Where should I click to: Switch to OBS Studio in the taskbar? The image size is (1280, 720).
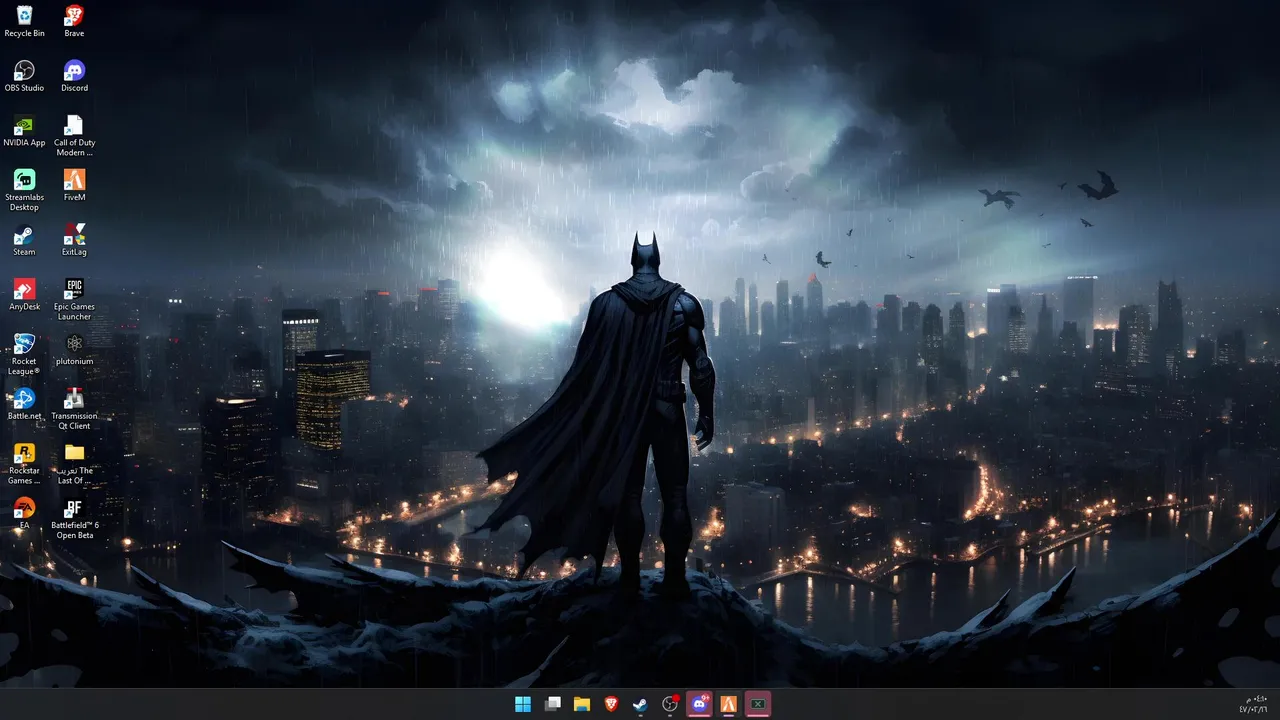670,704
